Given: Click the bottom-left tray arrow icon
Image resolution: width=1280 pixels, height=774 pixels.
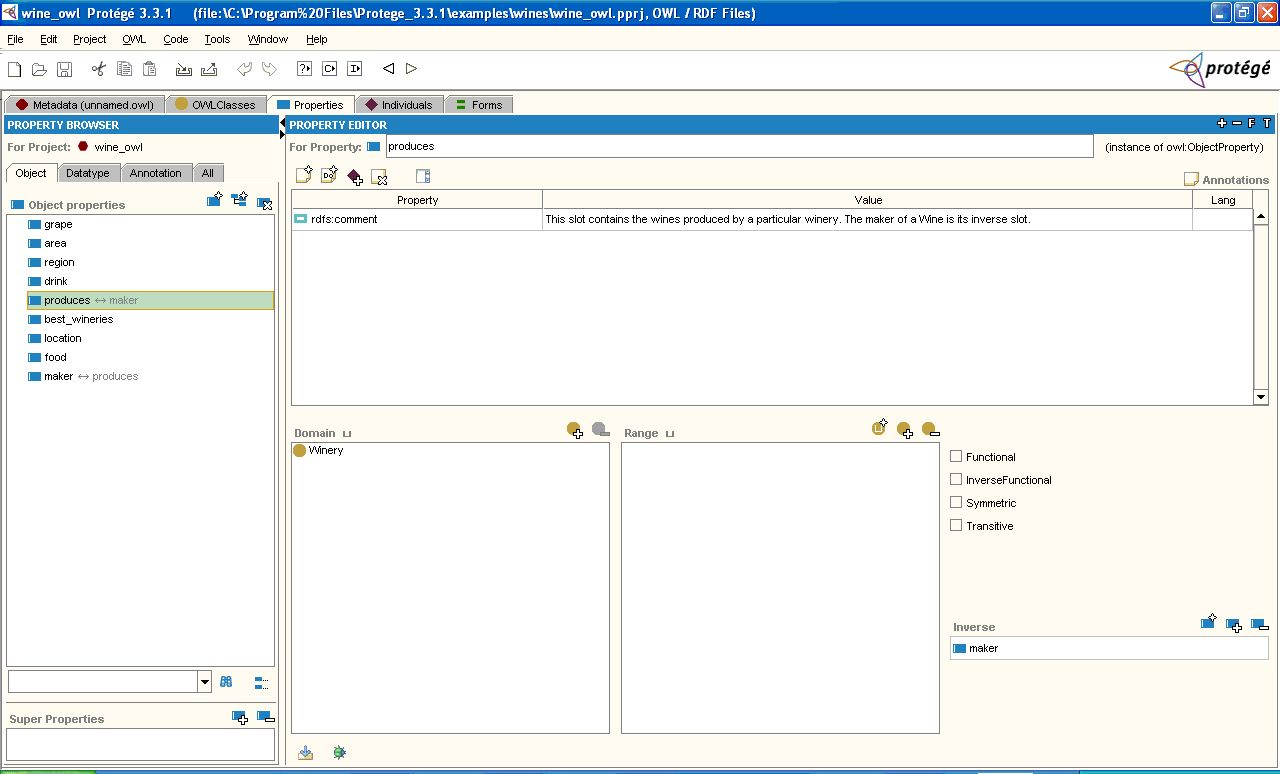Looking at the screenshot, I should [x=306, y=752].
